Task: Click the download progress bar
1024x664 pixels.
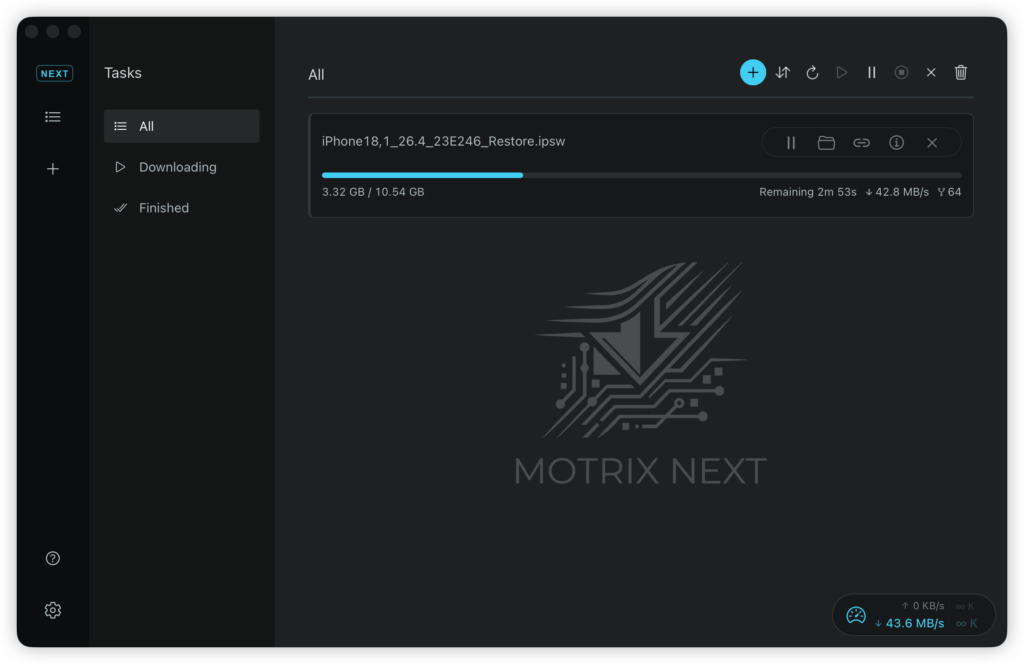Action: (x=640, y=175)
